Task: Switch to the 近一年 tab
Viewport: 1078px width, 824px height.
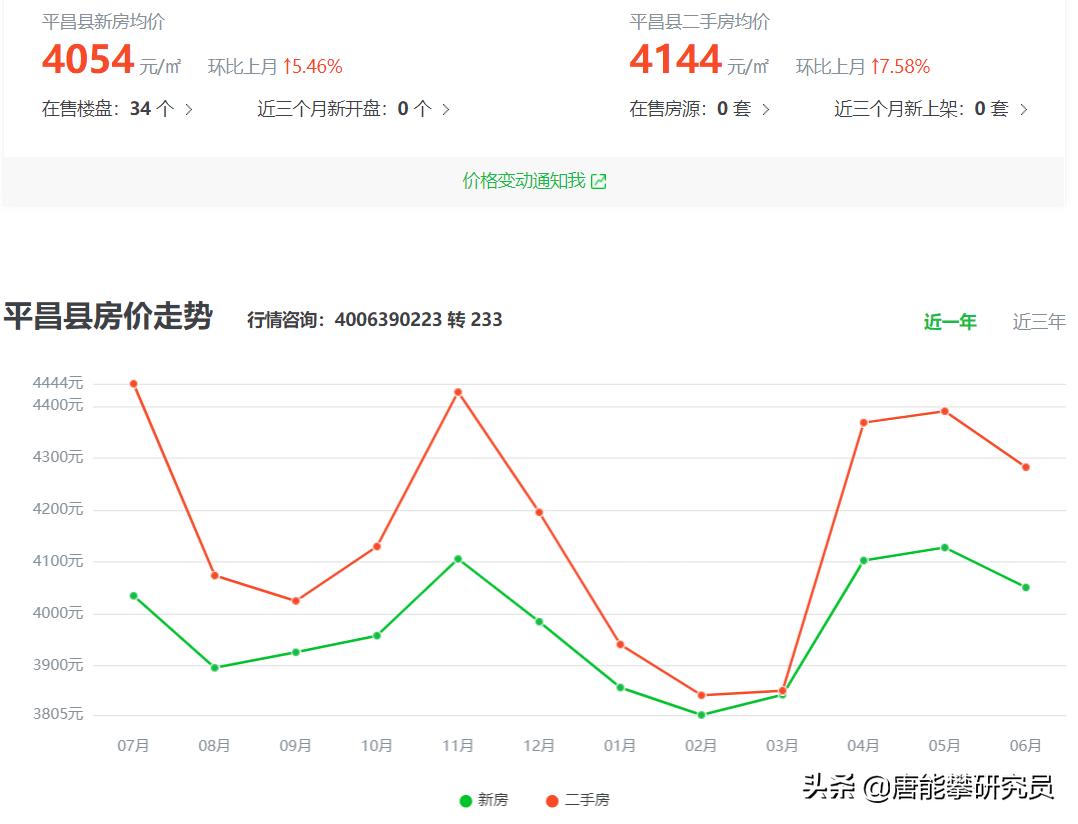Action: pyautogui.click(x=949, y=322)
